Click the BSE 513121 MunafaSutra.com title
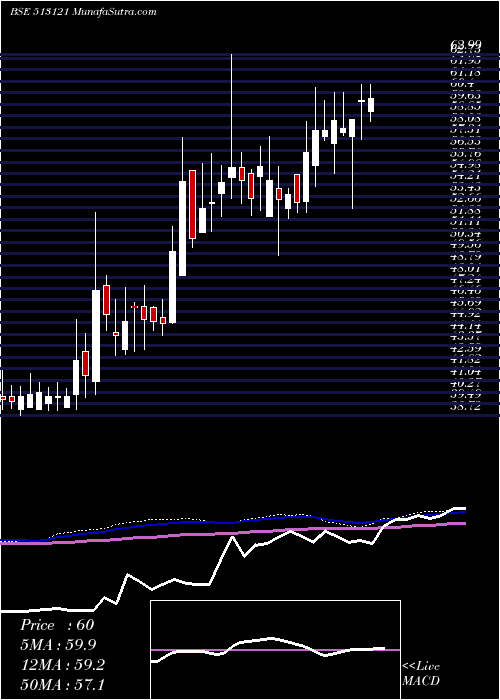The image size is (500, 700). pyautogui.click(x=83, y=12)
